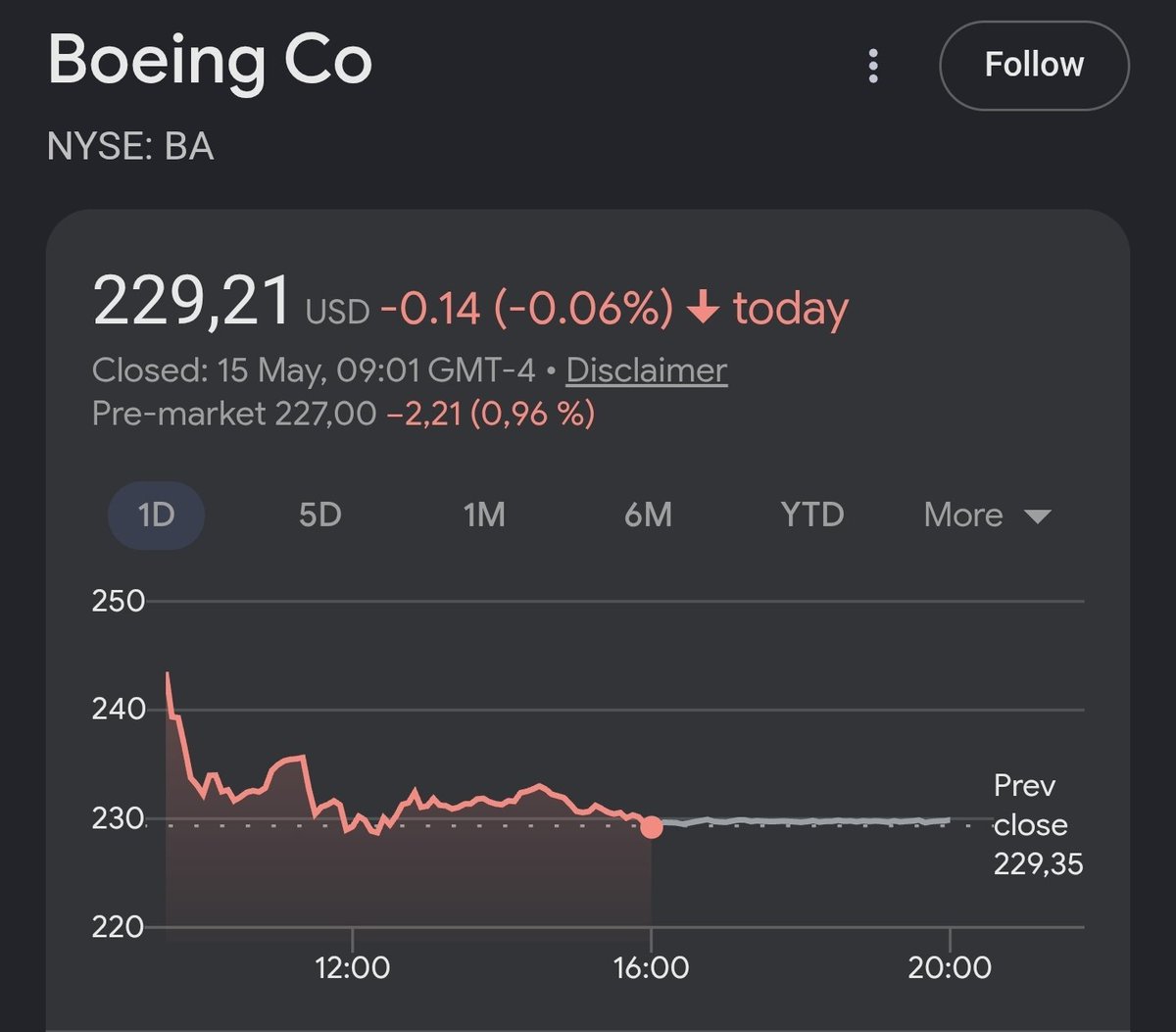
Task: Click the -0.14 (-0.06%) change value
Action: pyautogui.click(x=527, y=309)
